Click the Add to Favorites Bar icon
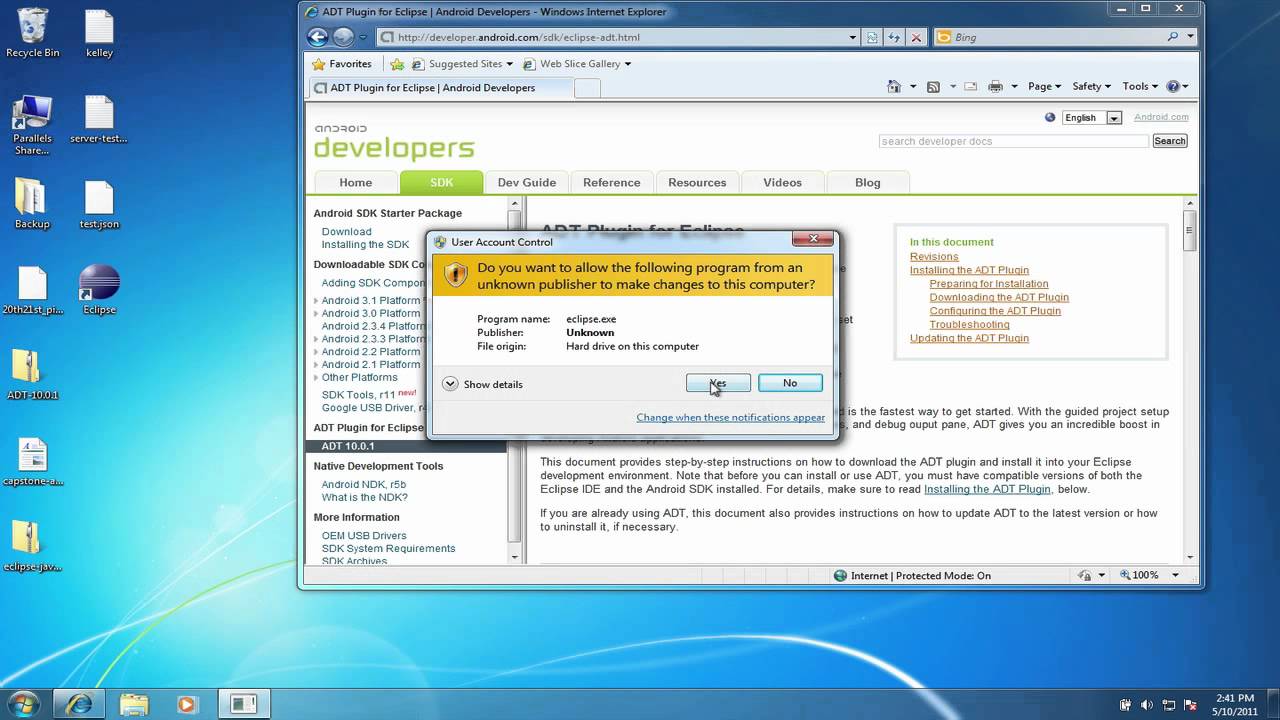The width and height of the screenshot is (1280, 720). pos(397,64)
